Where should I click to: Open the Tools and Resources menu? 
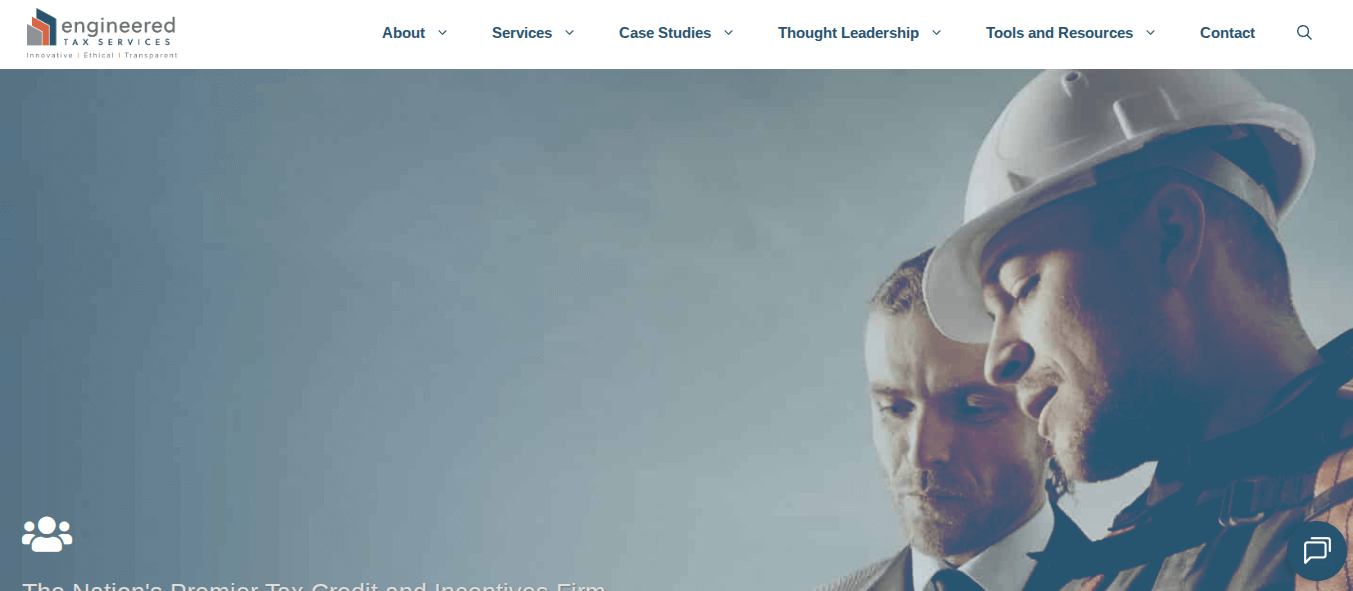coord(1059,33)
